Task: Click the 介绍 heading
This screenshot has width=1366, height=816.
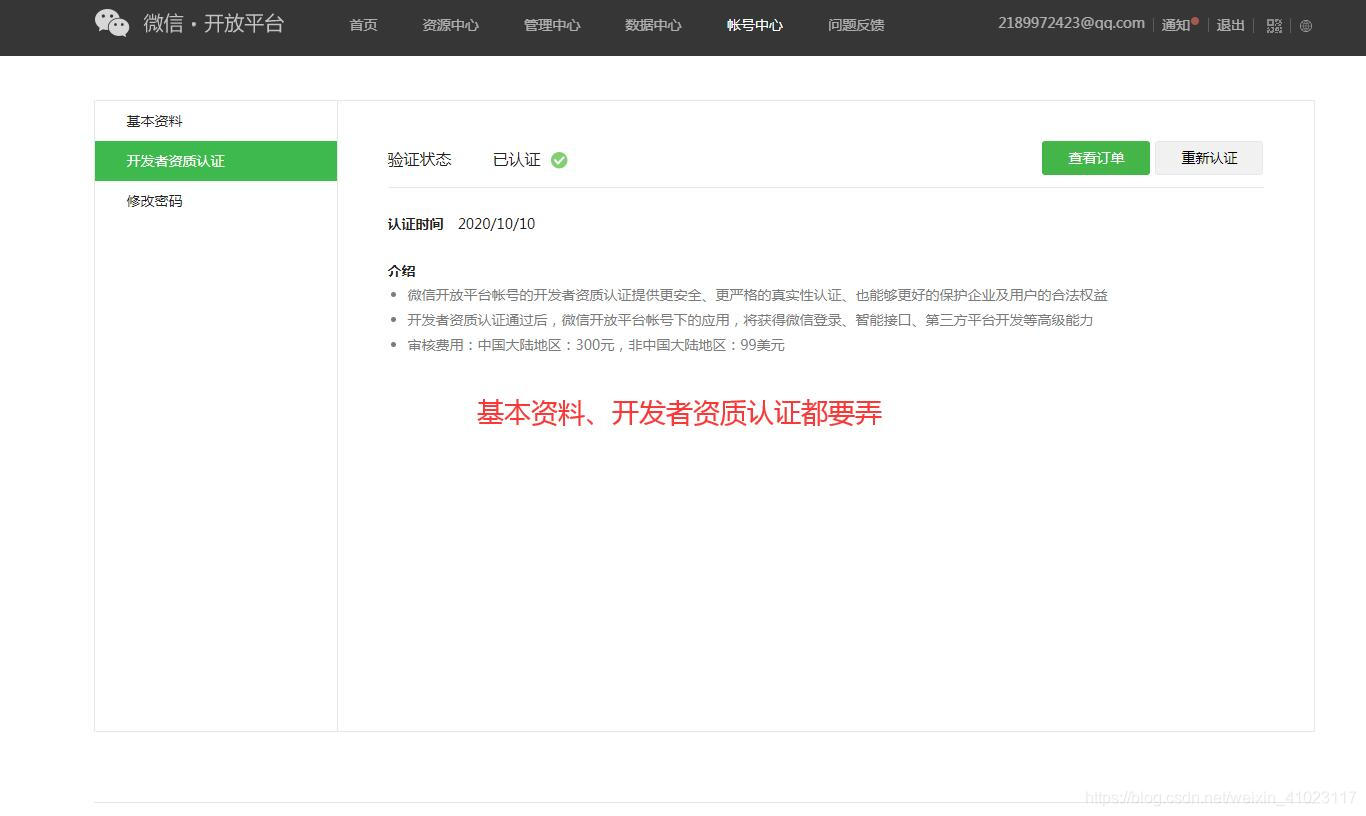Action: [401, 271]
